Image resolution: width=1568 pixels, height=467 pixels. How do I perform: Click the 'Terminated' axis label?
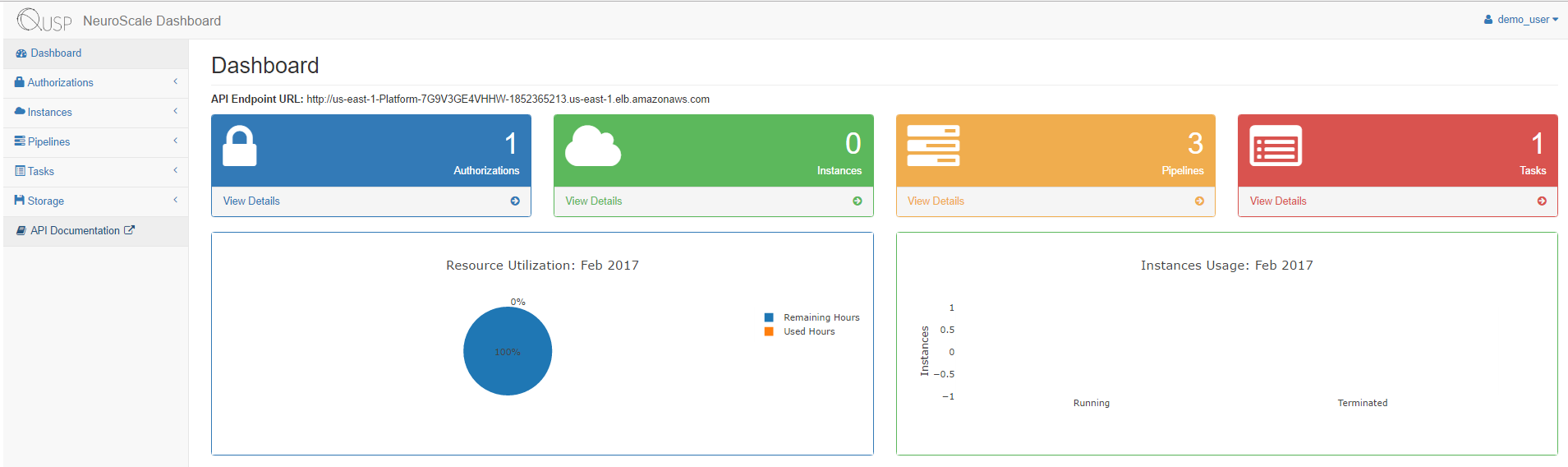[1363, 403]
